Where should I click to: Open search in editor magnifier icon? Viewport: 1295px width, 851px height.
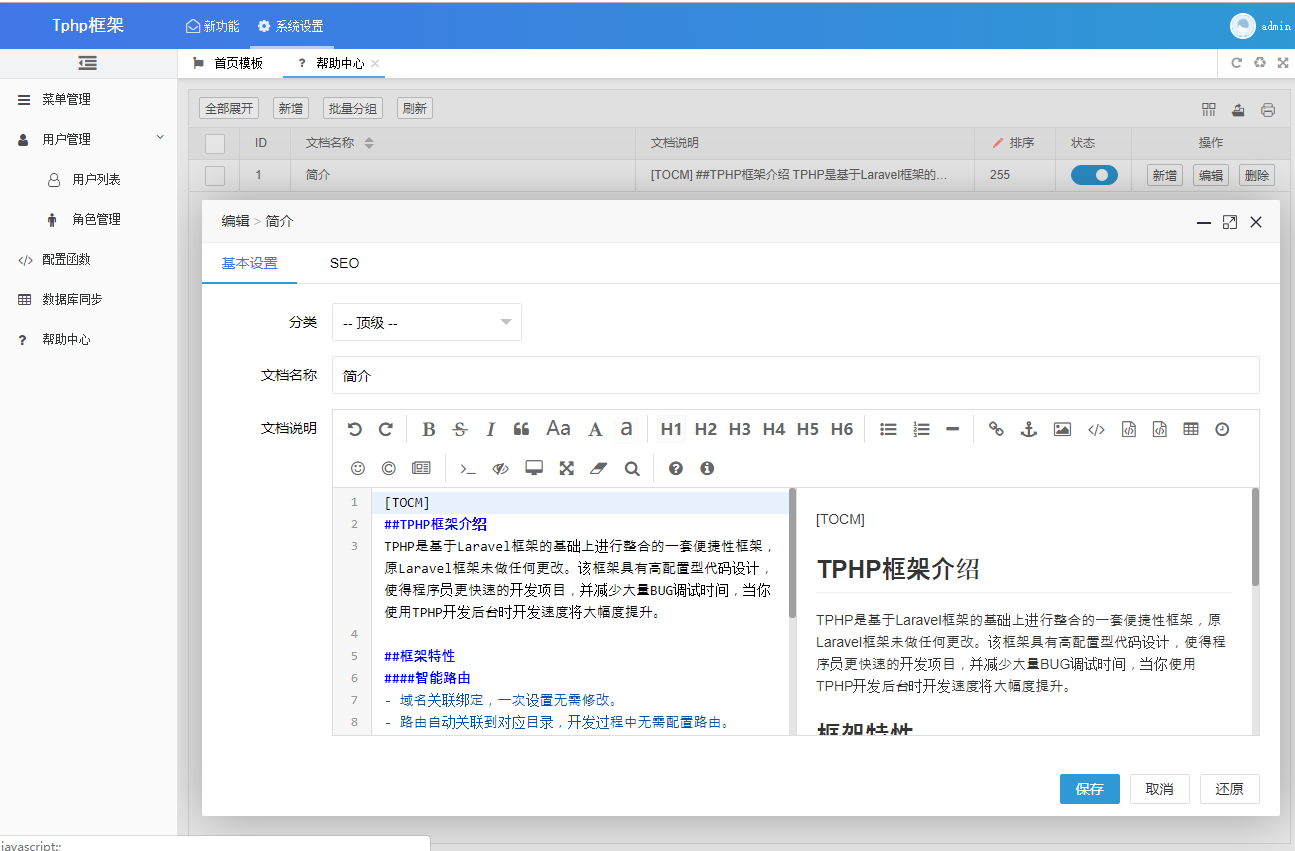point(632,468)
